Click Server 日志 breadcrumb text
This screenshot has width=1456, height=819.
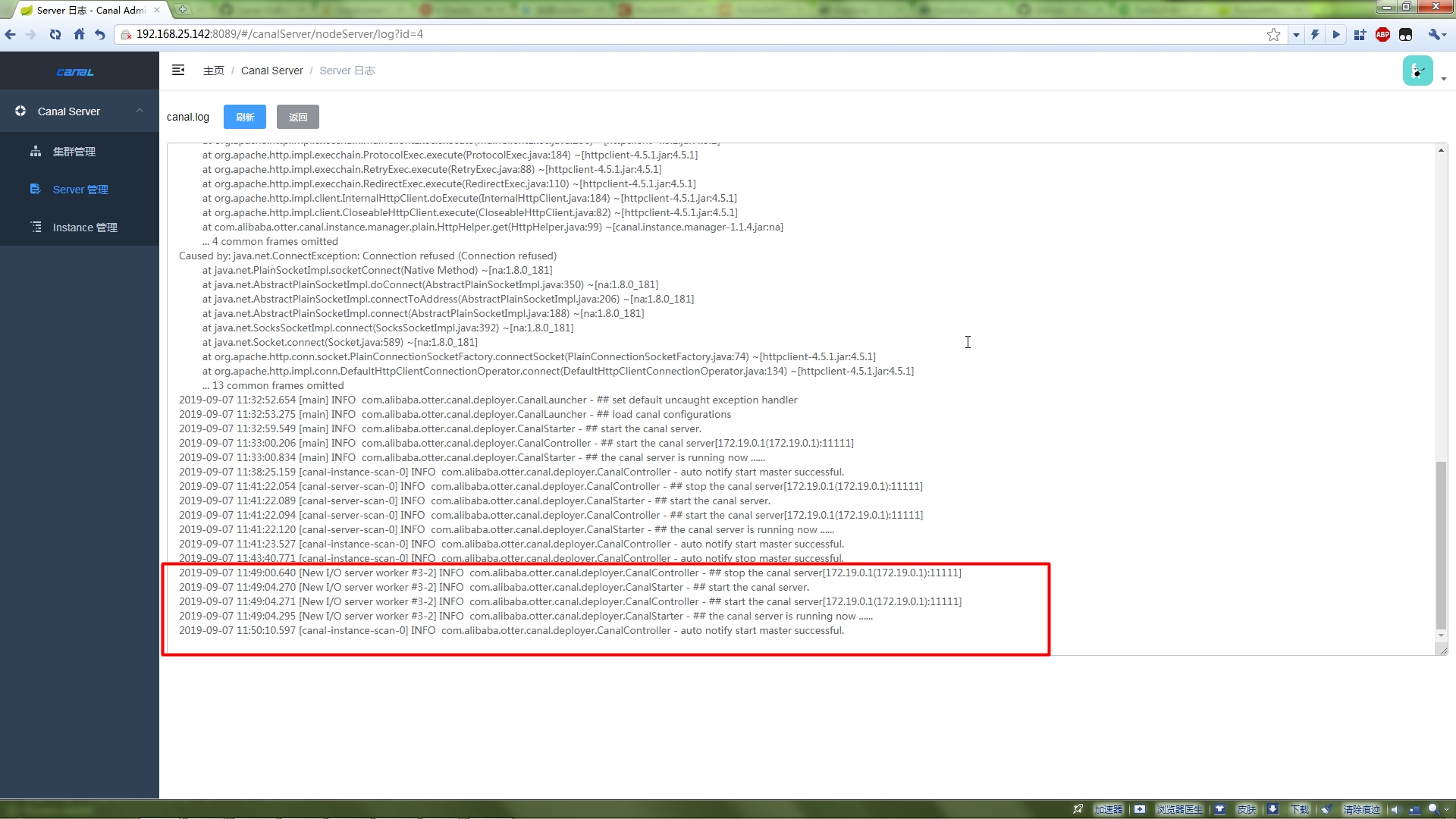[347, 71]
